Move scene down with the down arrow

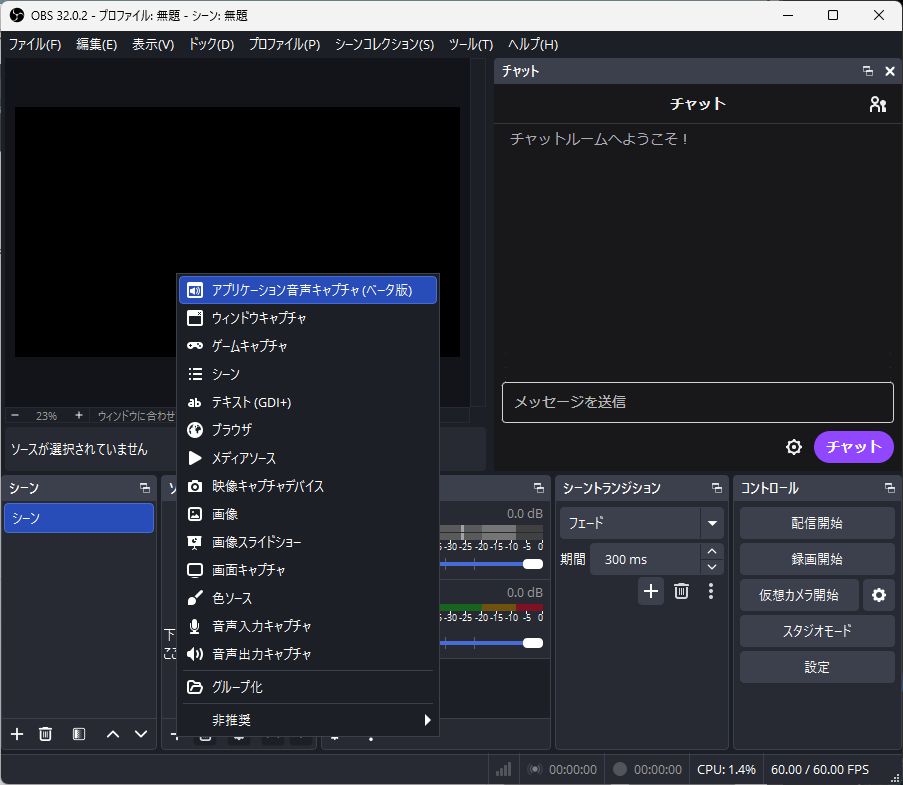(141, 734)
